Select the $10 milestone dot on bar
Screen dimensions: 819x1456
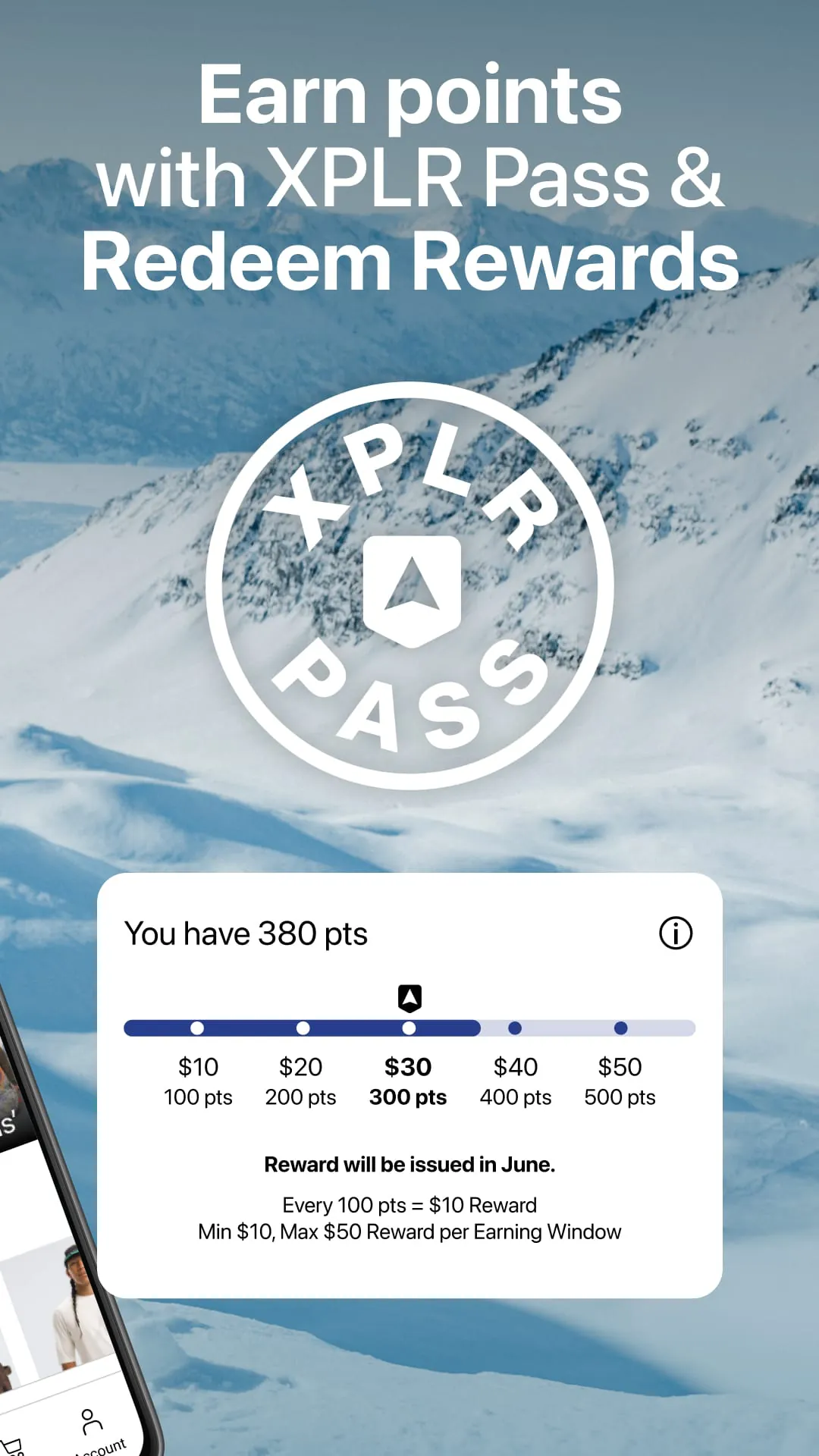pyautogui.click(x=197, y=1028)
